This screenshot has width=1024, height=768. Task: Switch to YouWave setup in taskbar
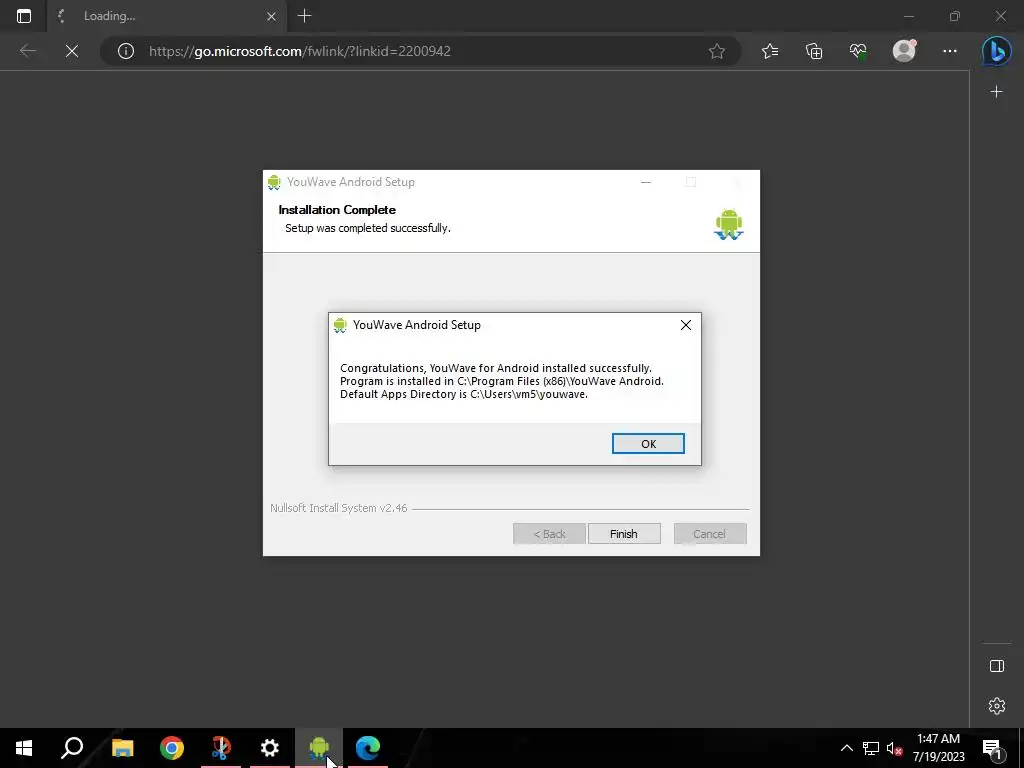pyautogui.click(x=319, y=748)
